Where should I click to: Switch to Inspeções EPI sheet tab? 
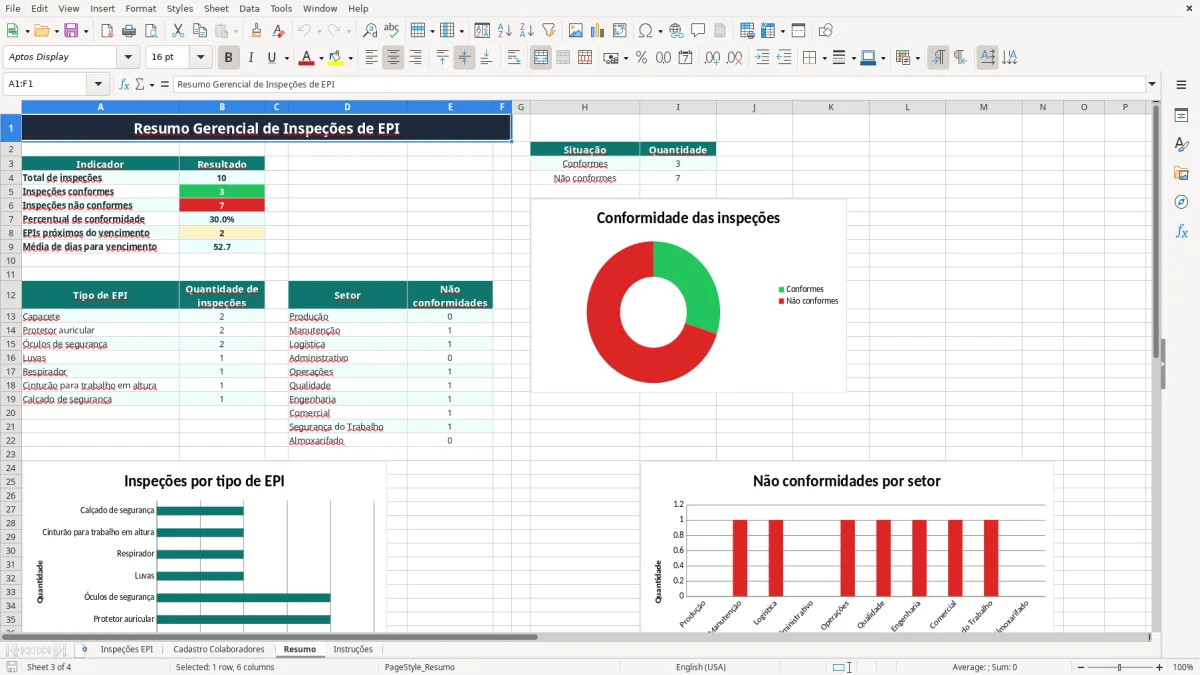click(126, 649)
